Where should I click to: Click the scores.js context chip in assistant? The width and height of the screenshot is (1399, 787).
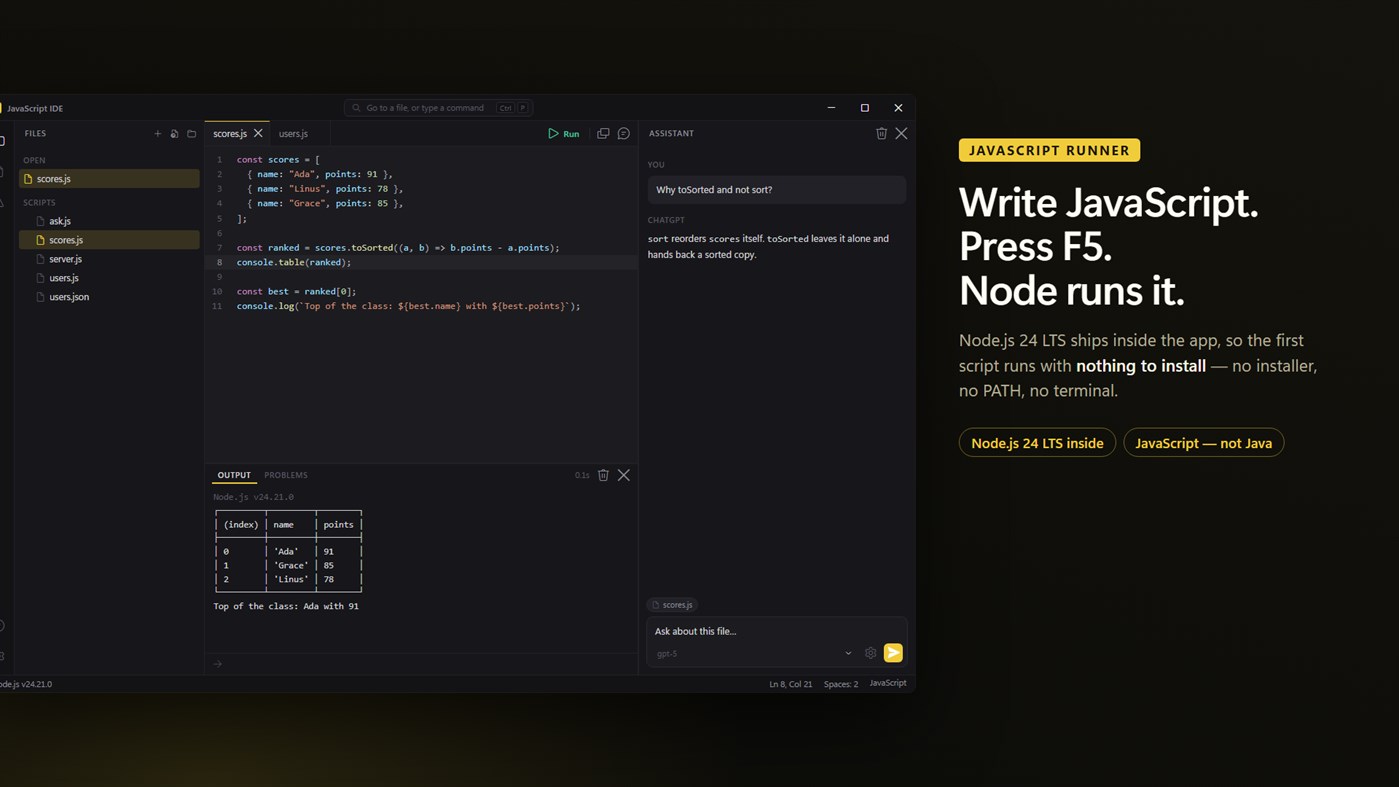[x=672, y=605]
